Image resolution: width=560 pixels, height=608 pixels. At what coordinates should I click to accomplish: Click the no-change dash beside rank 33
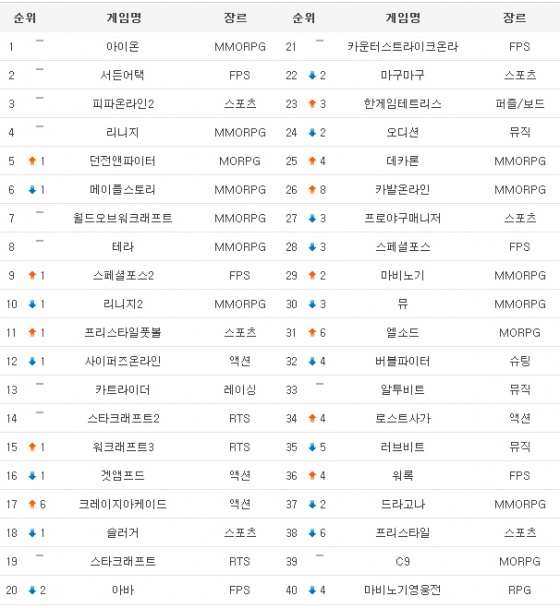tap(320, 384)
